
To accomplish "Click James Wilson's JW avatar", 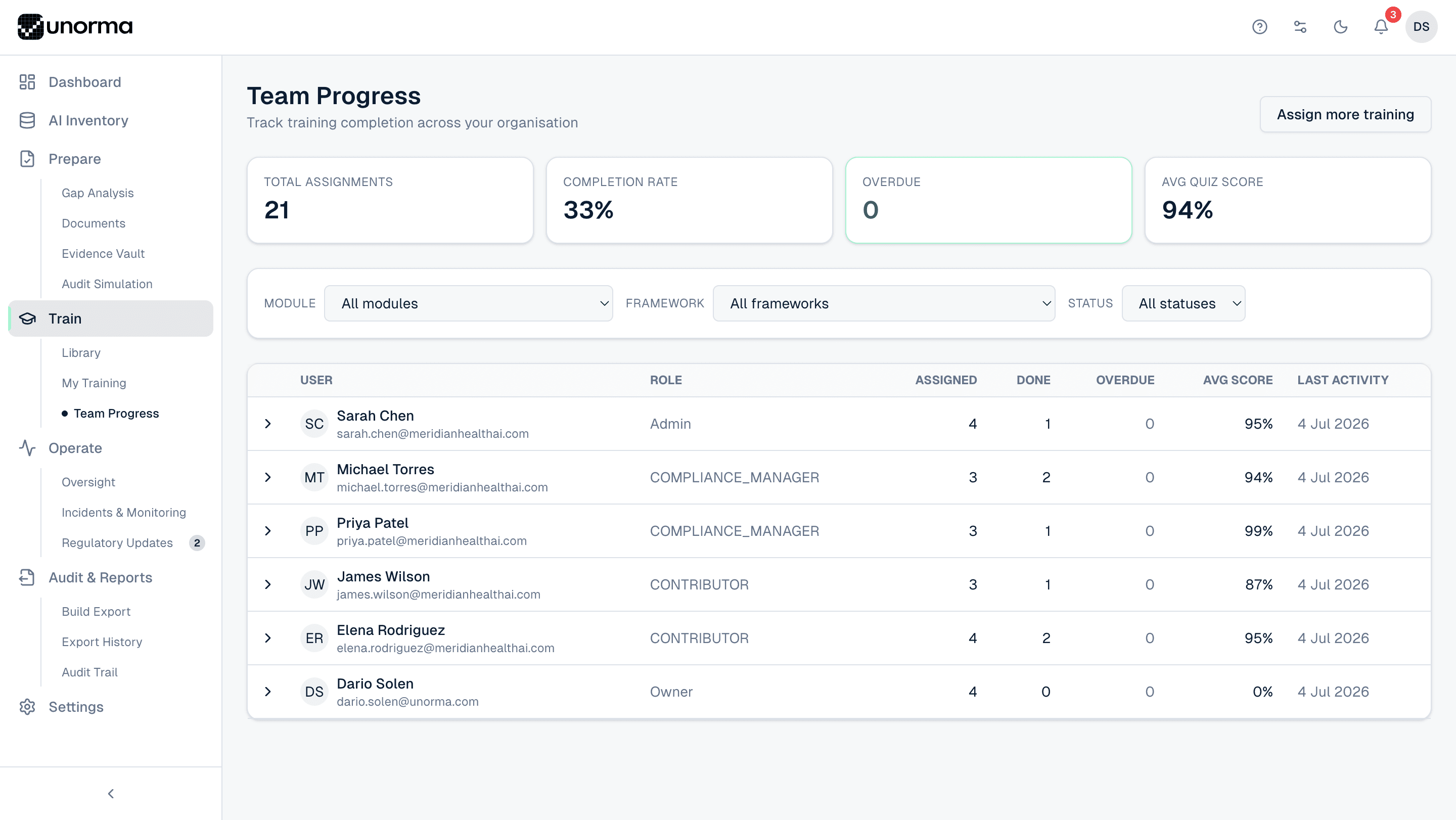I will coord(314,584).
